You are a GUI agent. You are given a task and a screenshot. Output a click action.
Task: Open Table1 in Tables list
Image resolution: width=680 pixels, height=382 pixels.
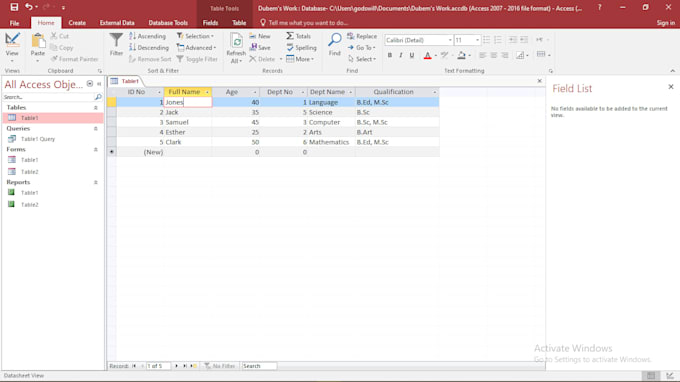tap(53, 118)
